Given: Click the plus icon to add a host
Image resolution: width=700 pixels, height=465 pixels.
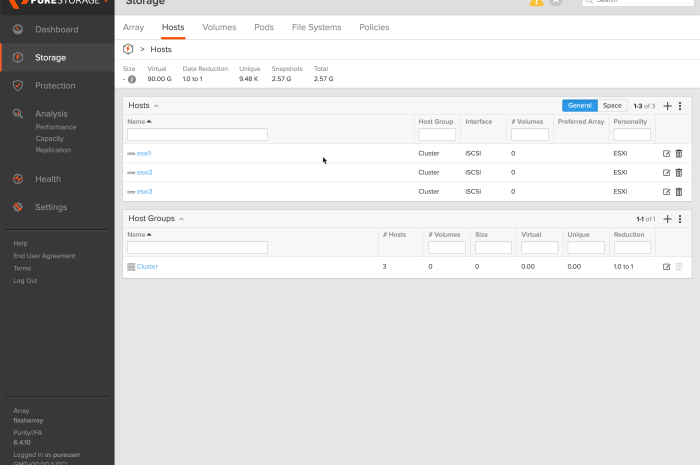Looking at the screenshot, I should [x=667, y=106].
